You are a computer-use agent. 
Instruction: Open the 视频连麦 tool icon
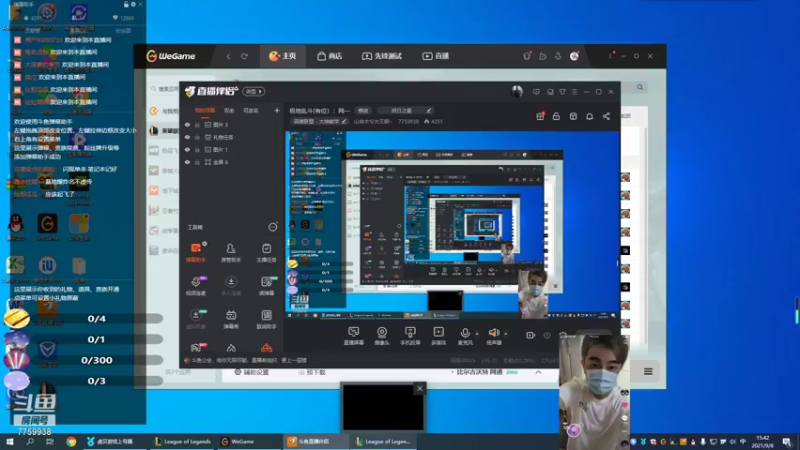tap(196, 286)
